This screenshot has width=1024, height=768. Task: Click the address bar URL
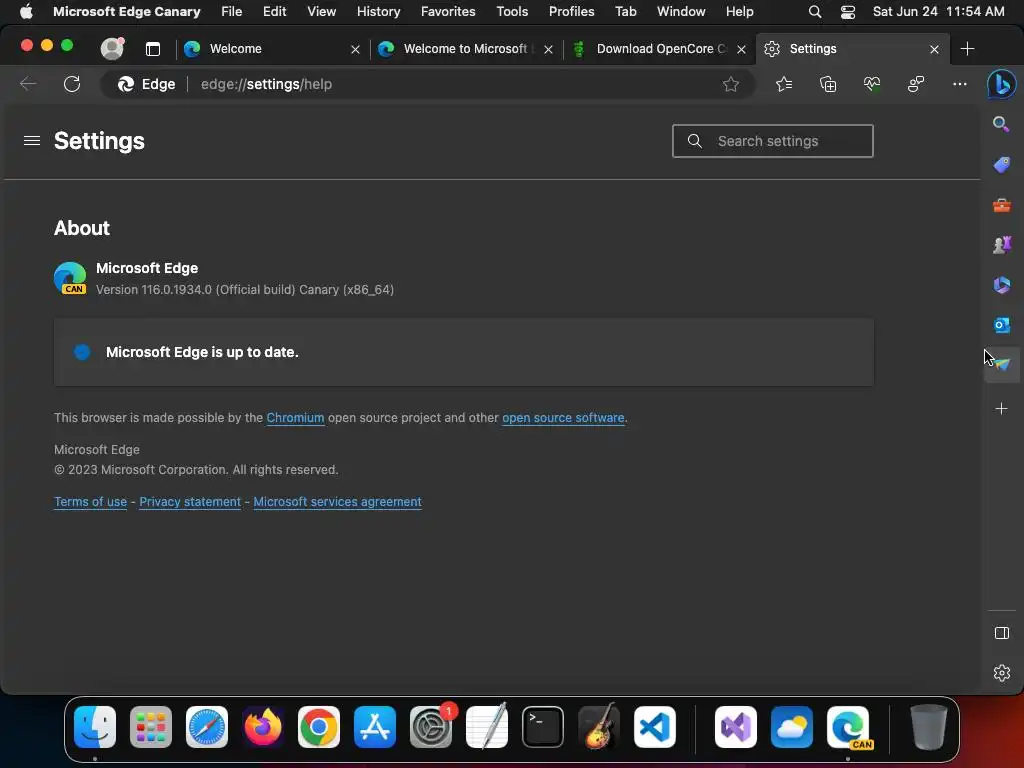click(266, 84)
